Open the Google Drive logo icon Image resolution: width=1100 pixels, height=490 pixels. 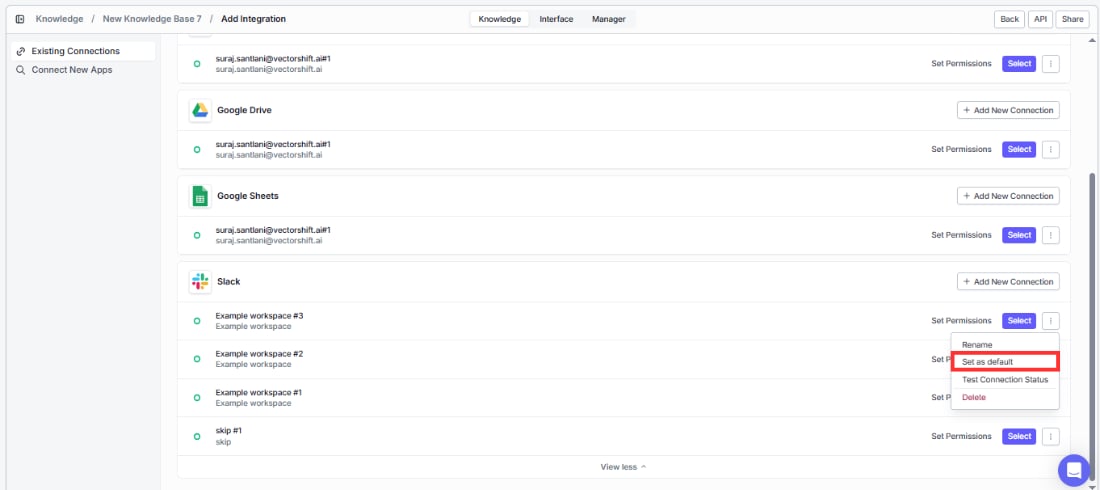coord(200,110)
